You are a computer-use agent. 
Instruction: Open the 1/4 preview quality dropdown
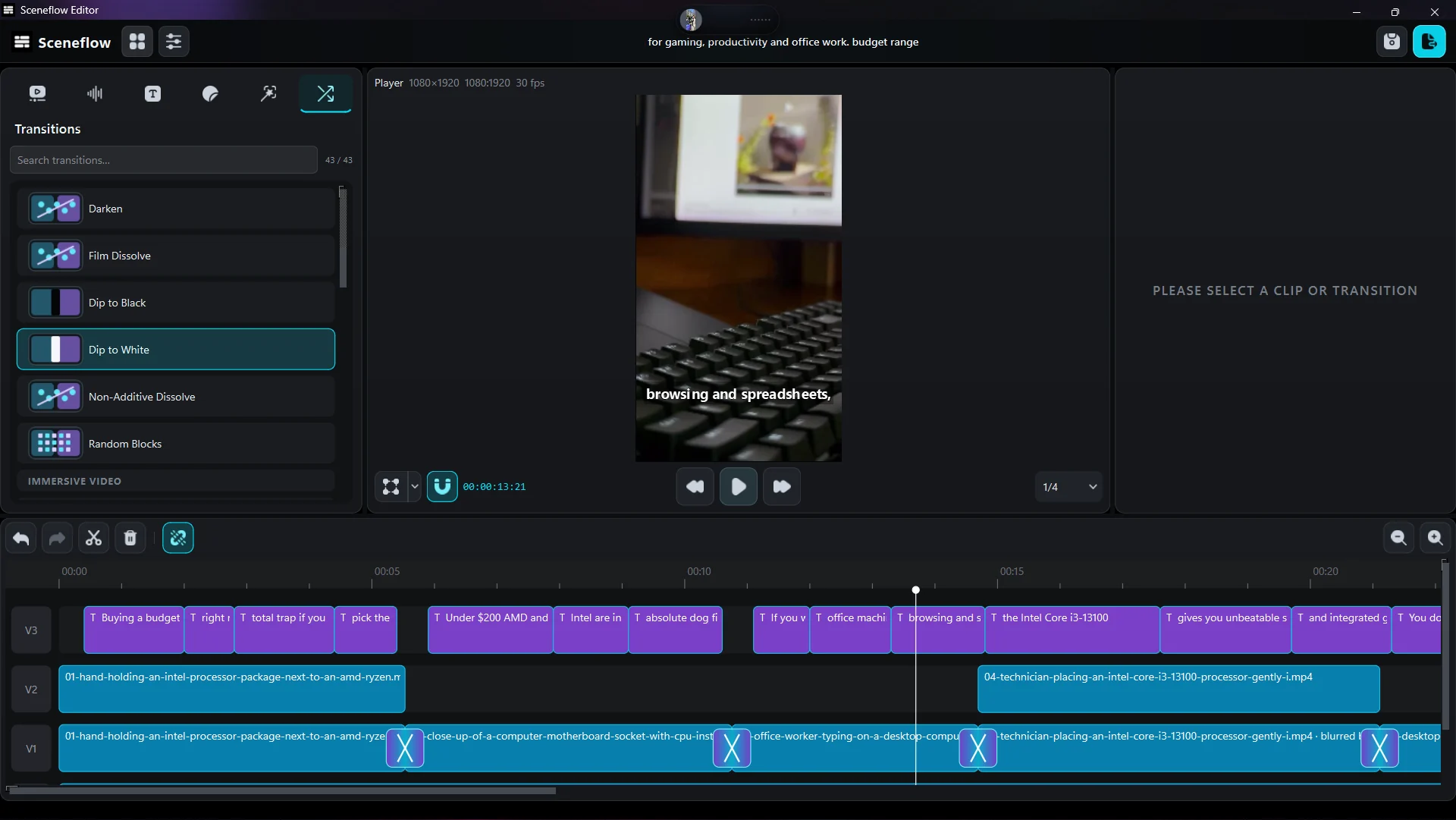coord(1069,487)
